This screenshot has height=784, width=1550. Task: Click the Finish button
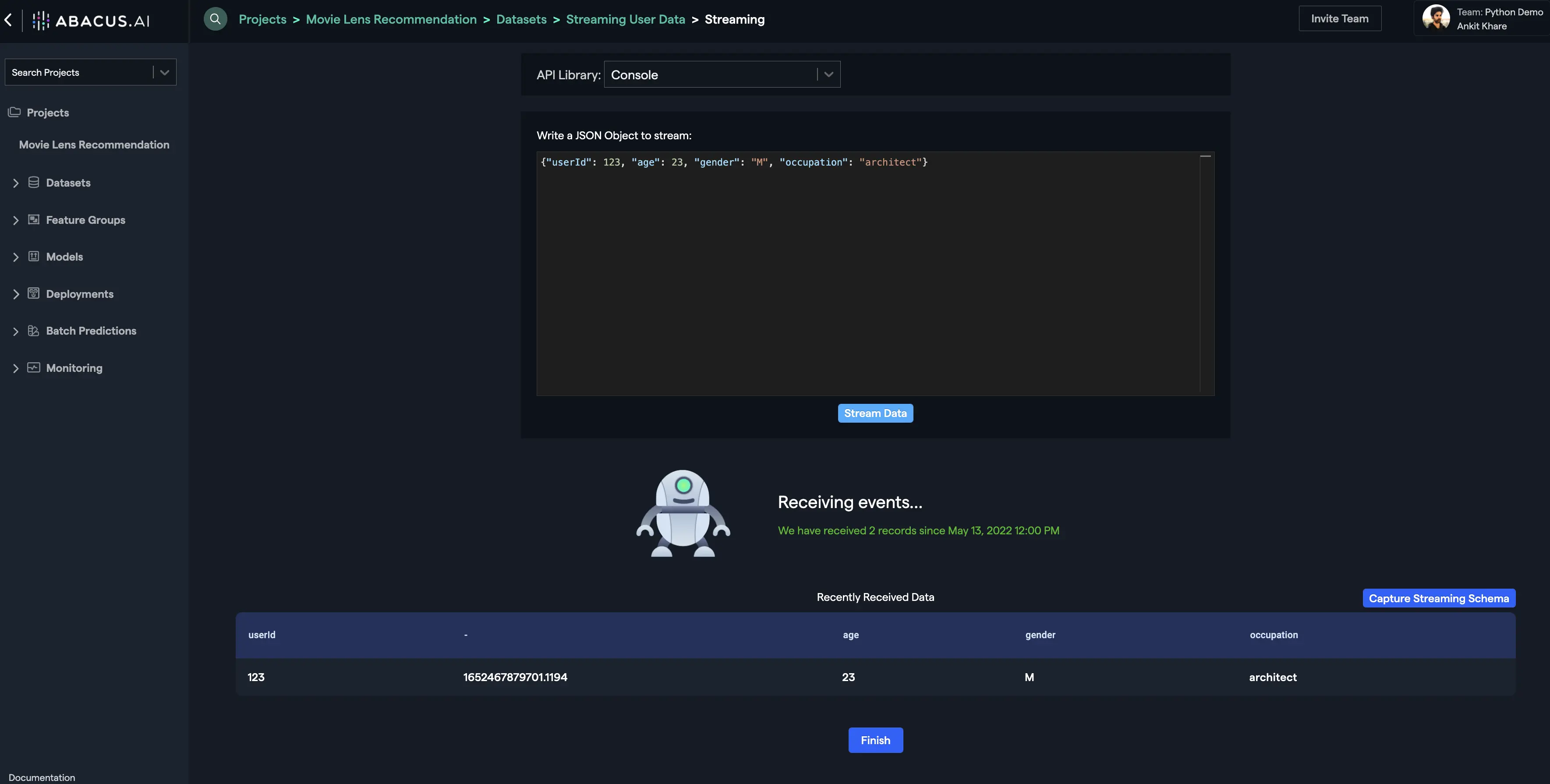pos(875,740)
